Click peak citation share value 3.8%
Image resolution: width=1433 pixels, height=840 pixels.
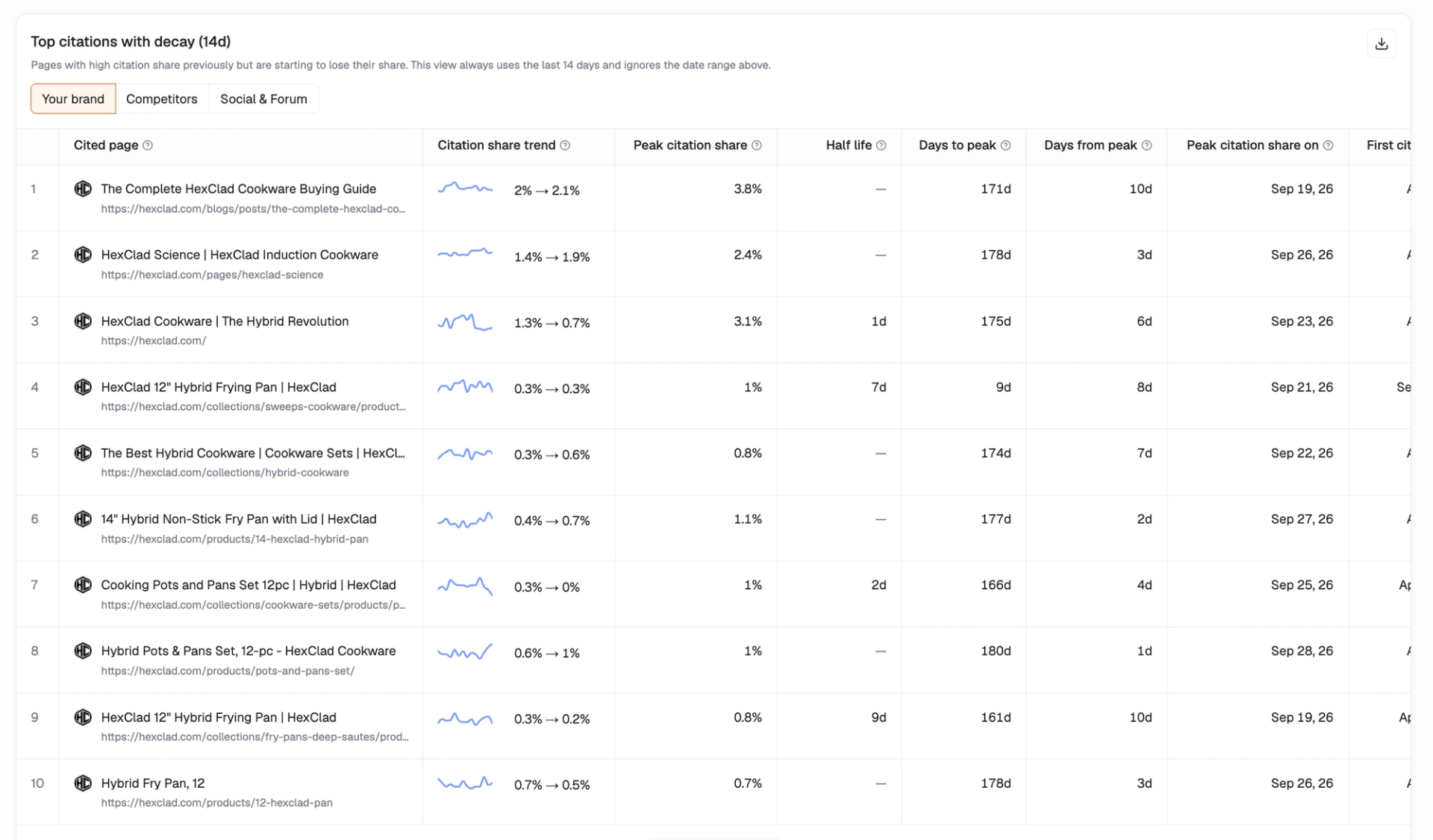click(747, 189)
